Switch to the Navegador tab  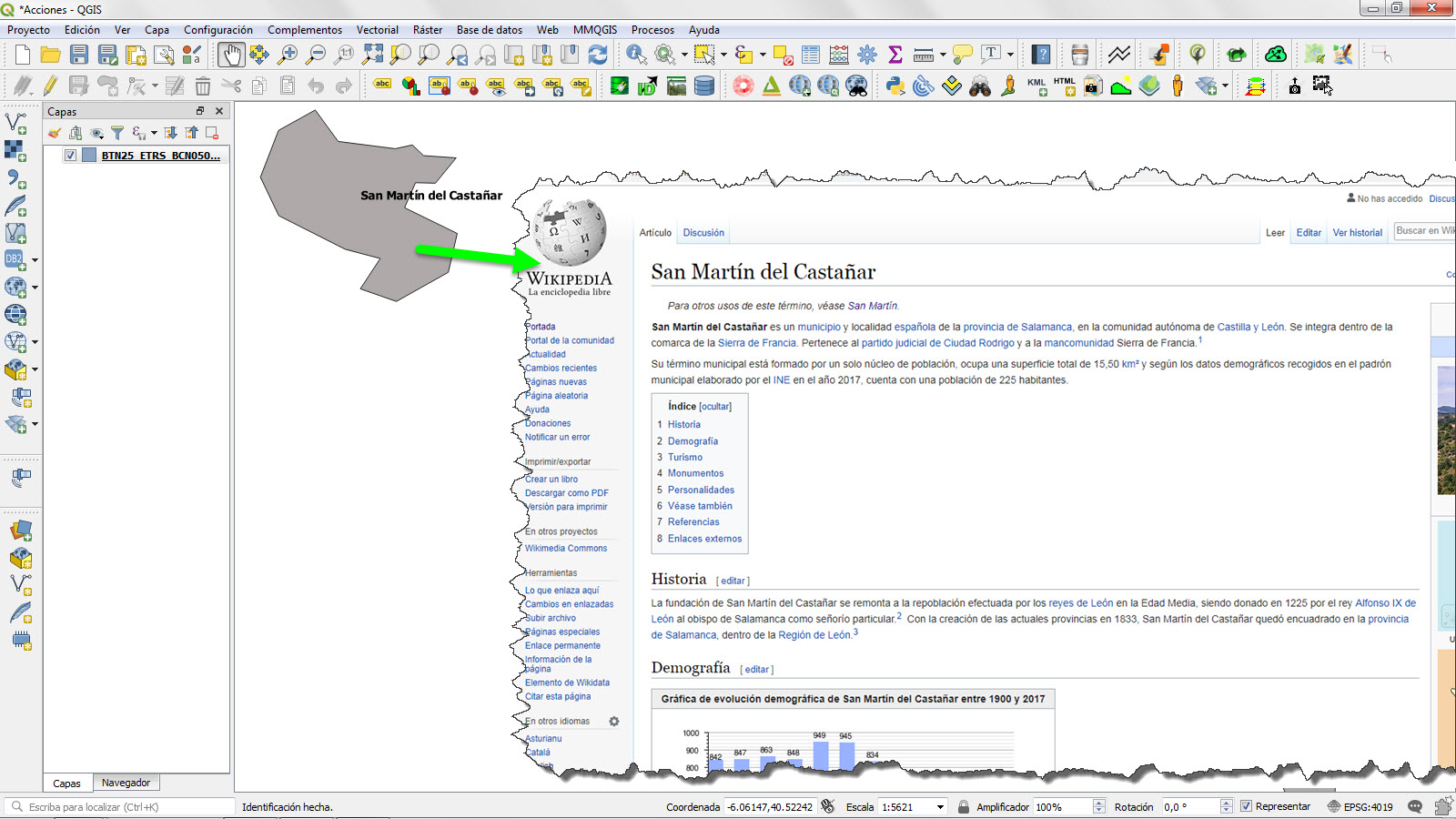click(126, 783)
